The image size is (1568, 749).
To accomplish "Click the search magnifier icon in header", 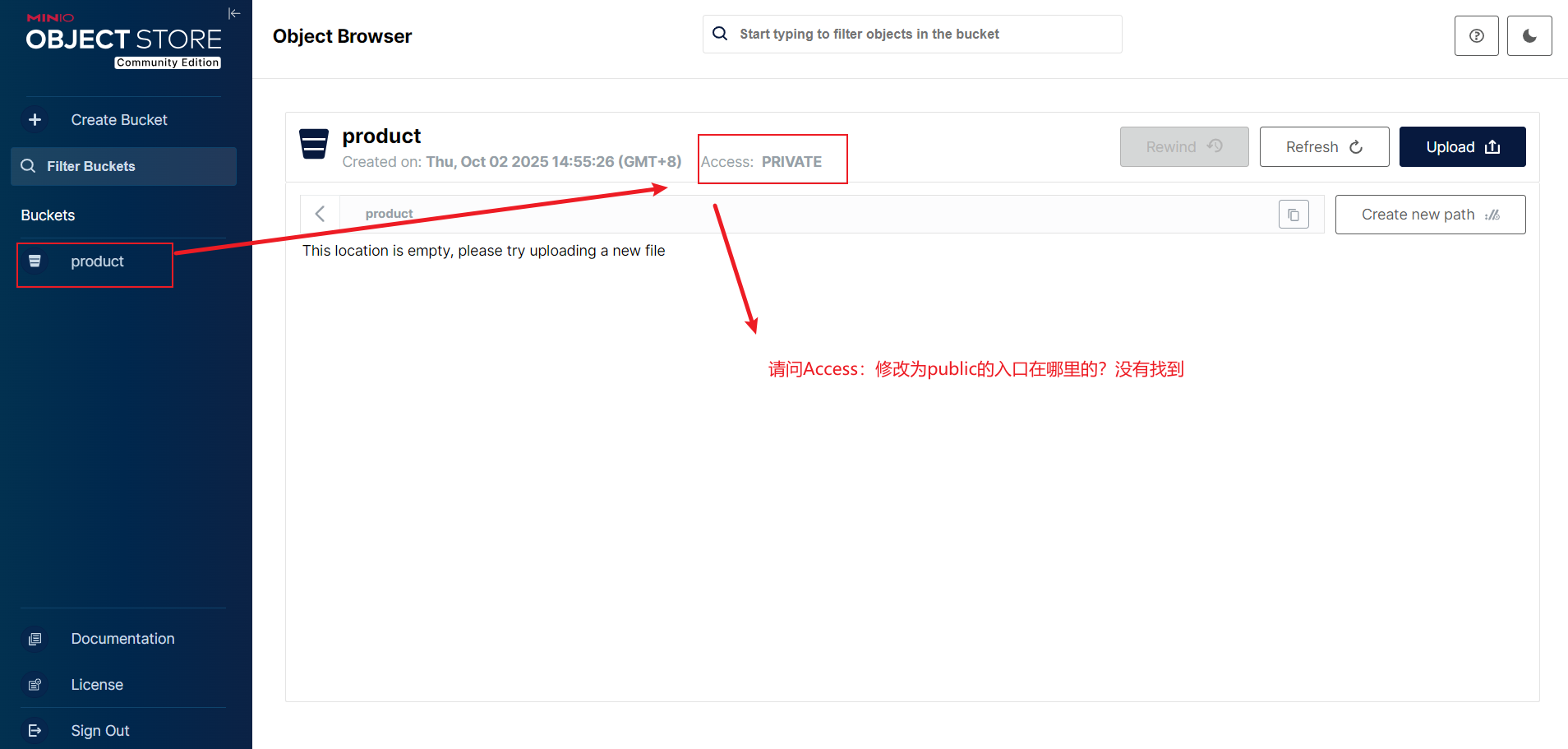I will pos(720,34).
